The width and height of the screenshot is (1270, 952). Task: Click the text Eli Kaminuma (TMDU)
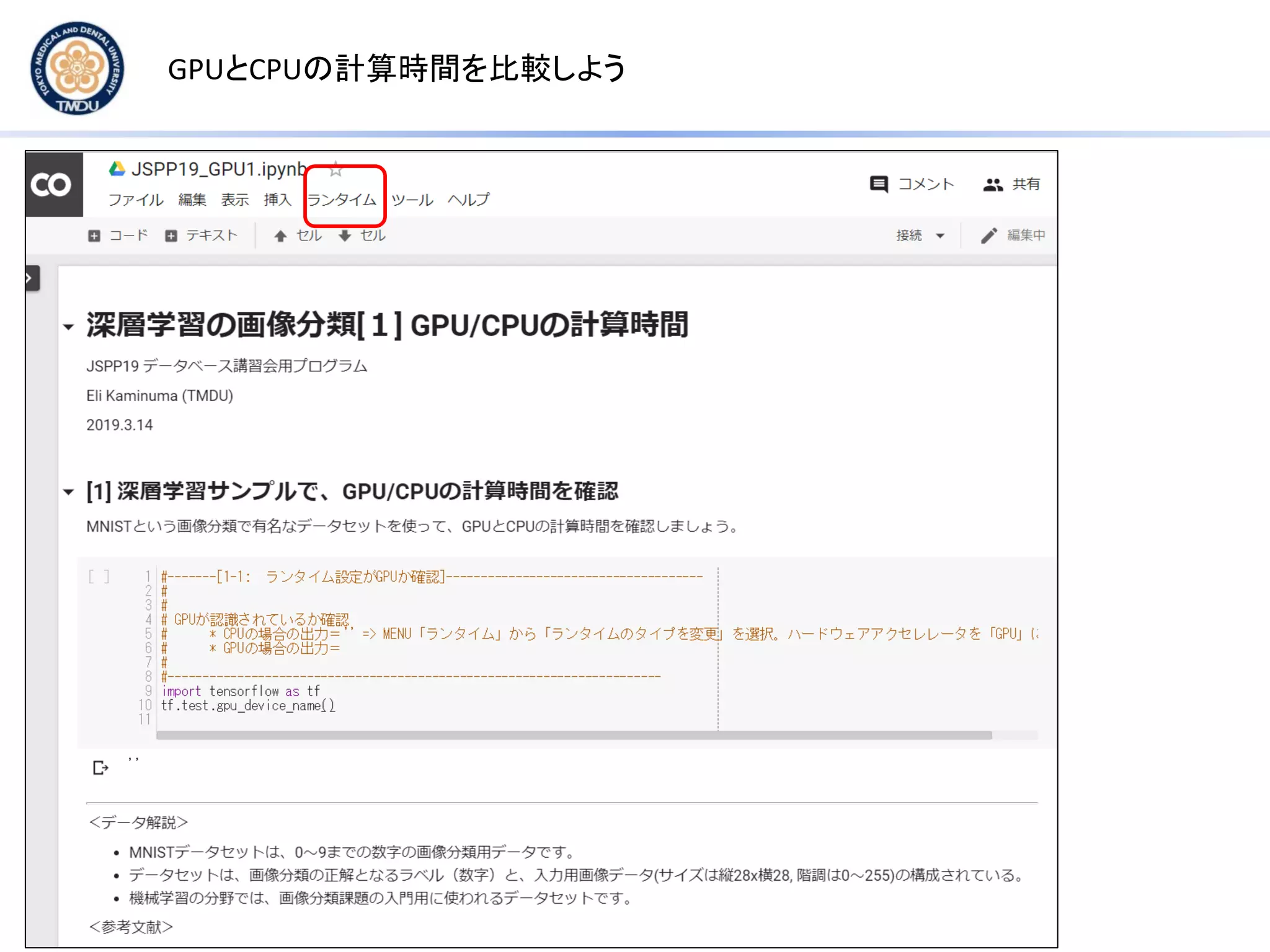159,395
